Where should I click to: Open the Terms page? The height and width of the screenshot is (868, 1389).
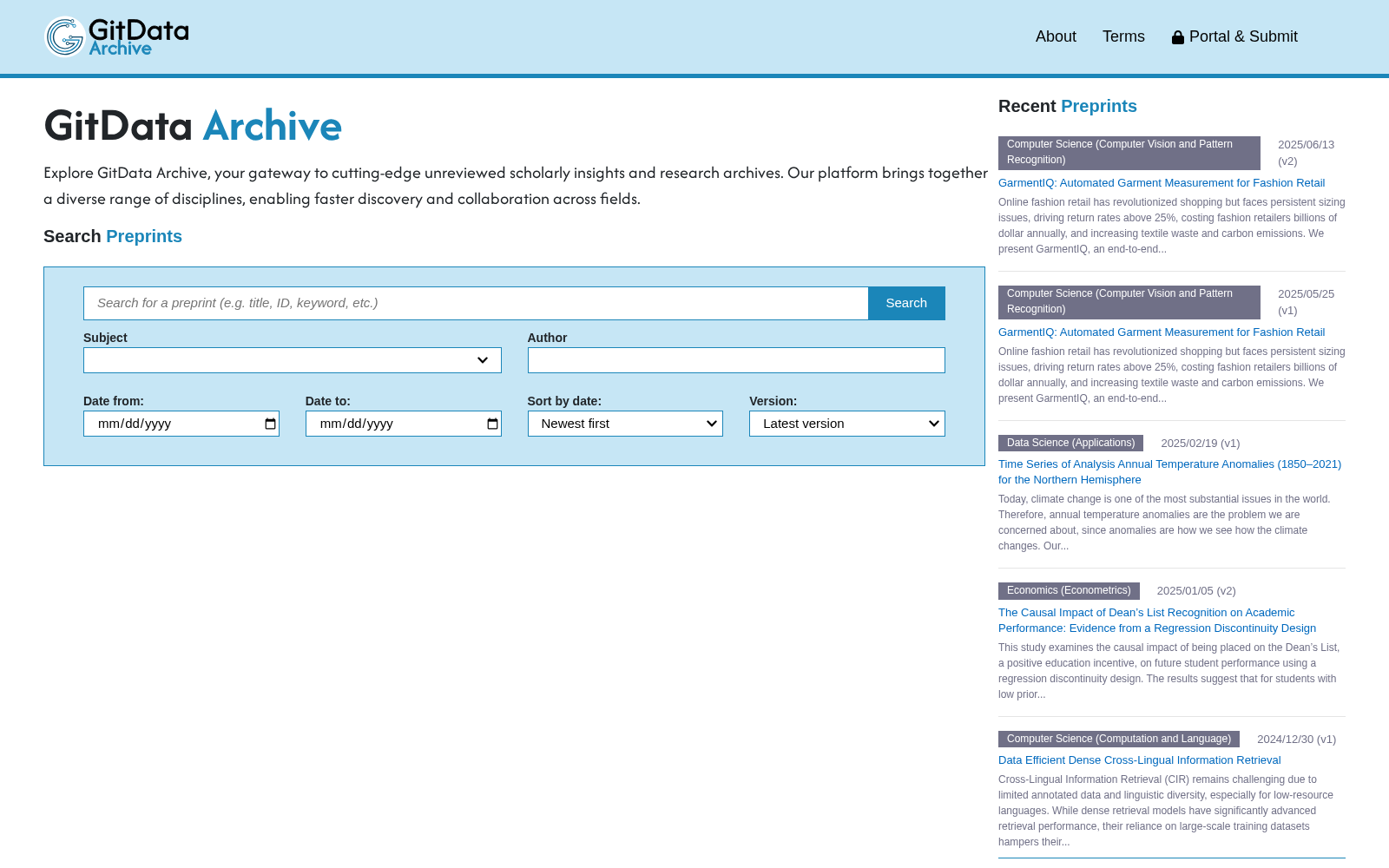click(x=1123, y=36)
